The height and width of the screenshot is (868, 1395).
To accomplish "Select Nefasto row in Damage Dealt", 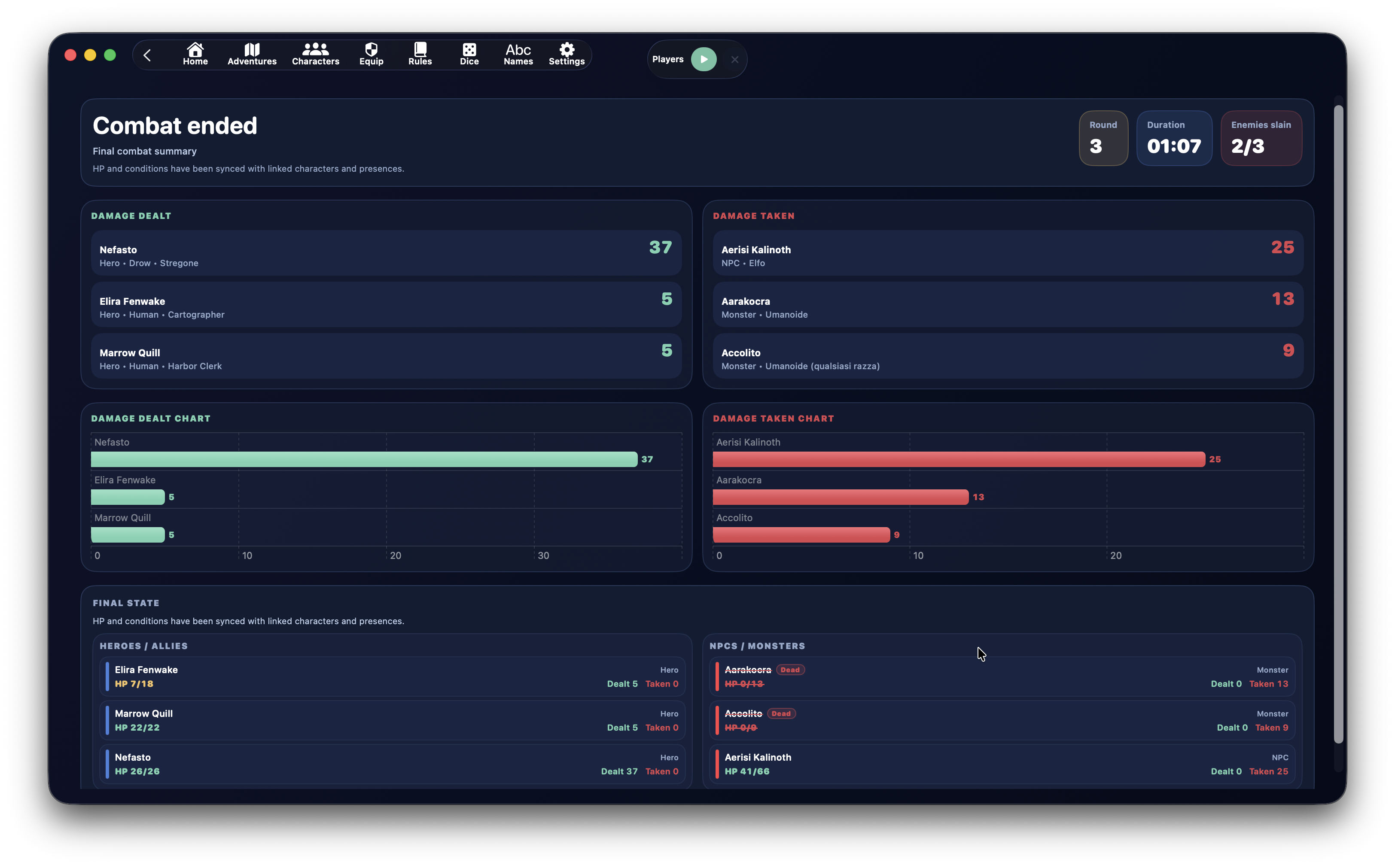I will point(386,253).
